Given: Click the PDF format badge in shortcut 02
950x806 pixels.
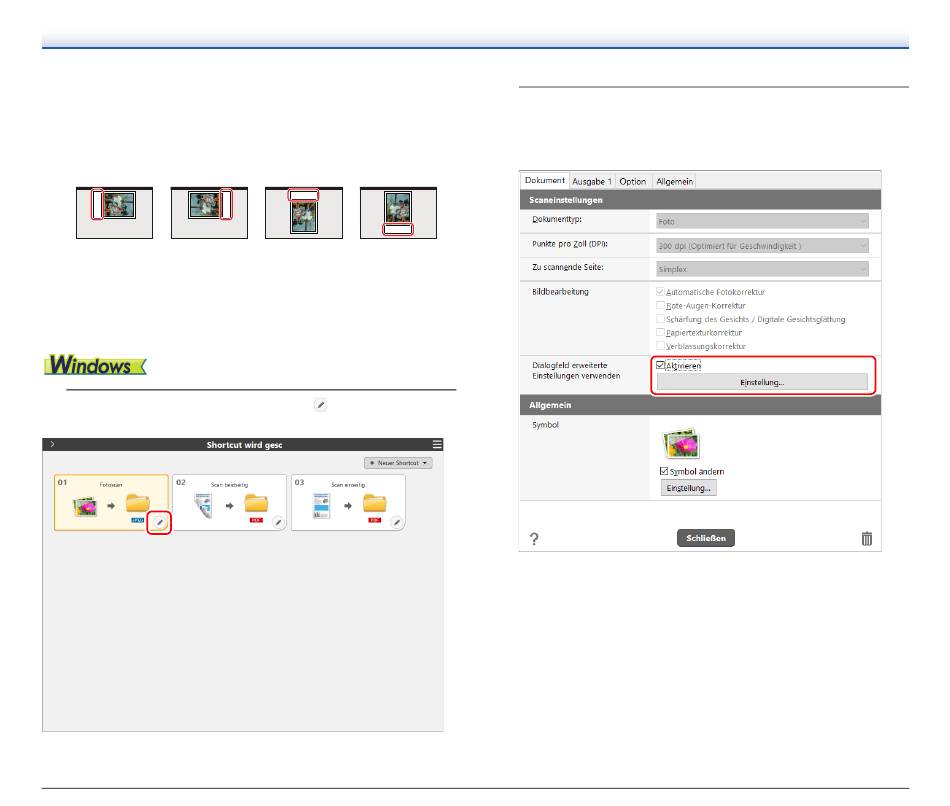Looking at the screenshot, I should 256,520.
